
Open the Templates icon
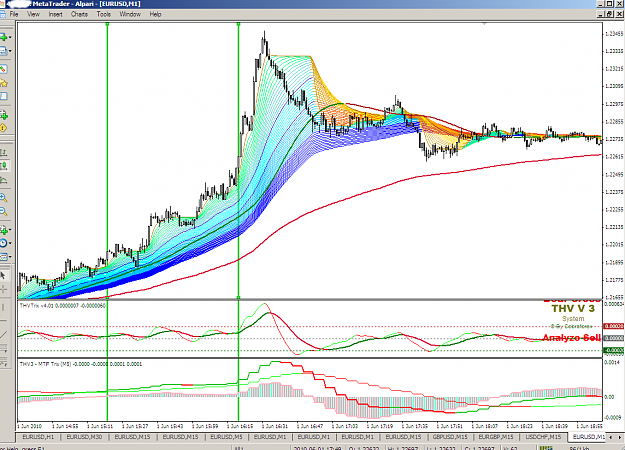tap(4, 257)
